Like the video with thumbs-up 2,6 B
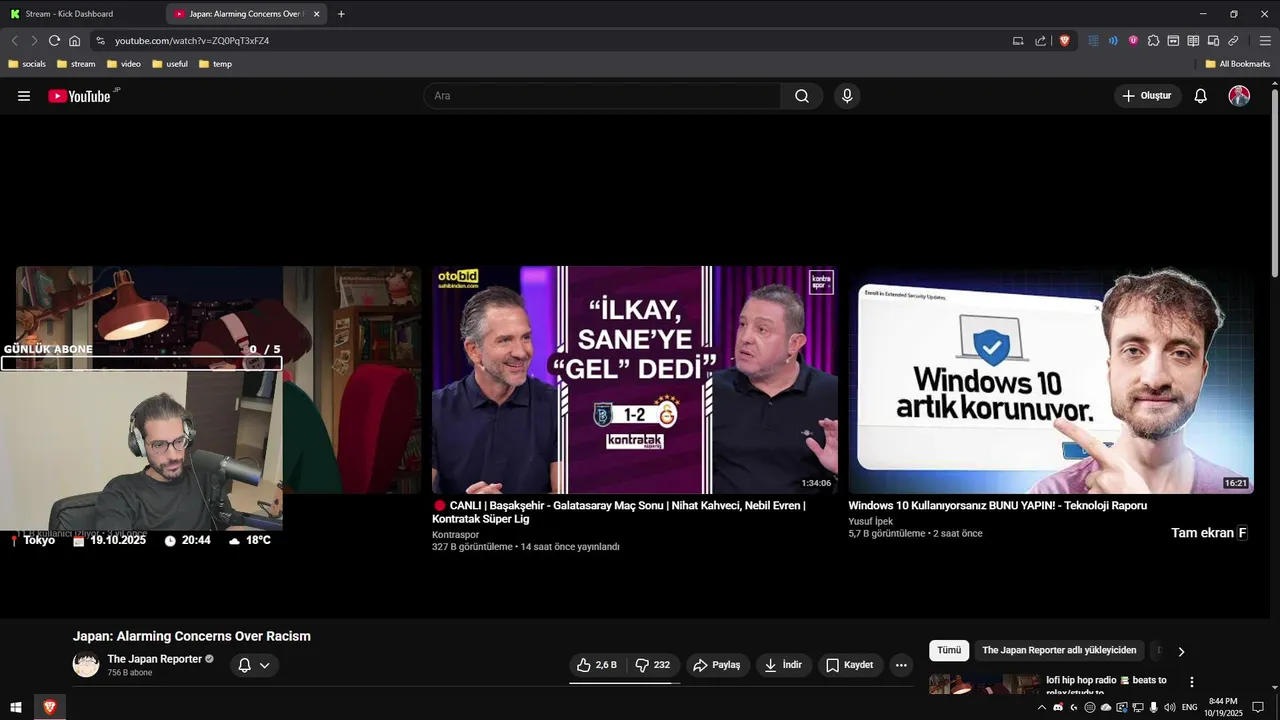Viewport: 1280px width, 720px height. point(597,665)
